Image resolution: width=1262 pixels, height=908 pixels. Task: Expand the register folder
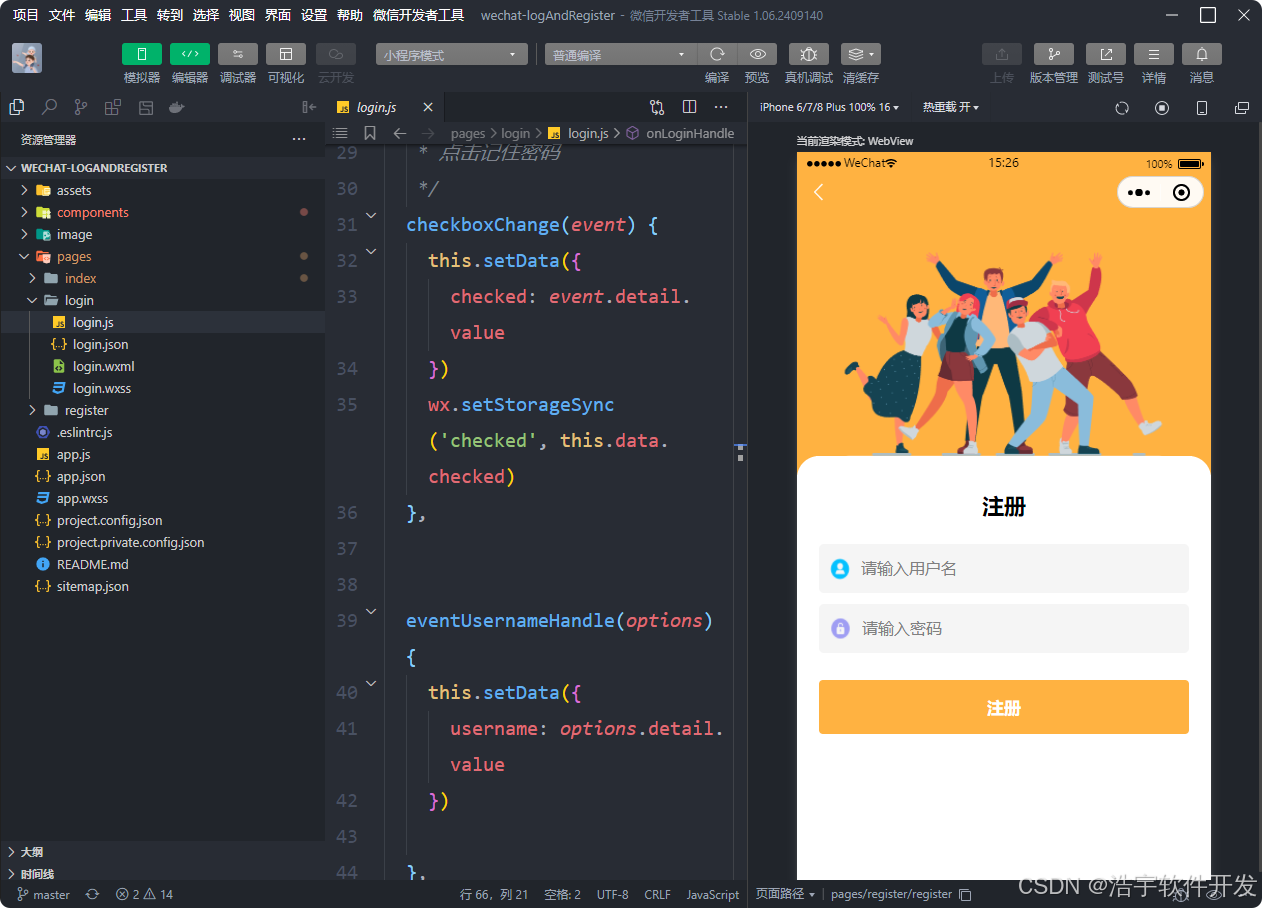click(x=32, y=410)
